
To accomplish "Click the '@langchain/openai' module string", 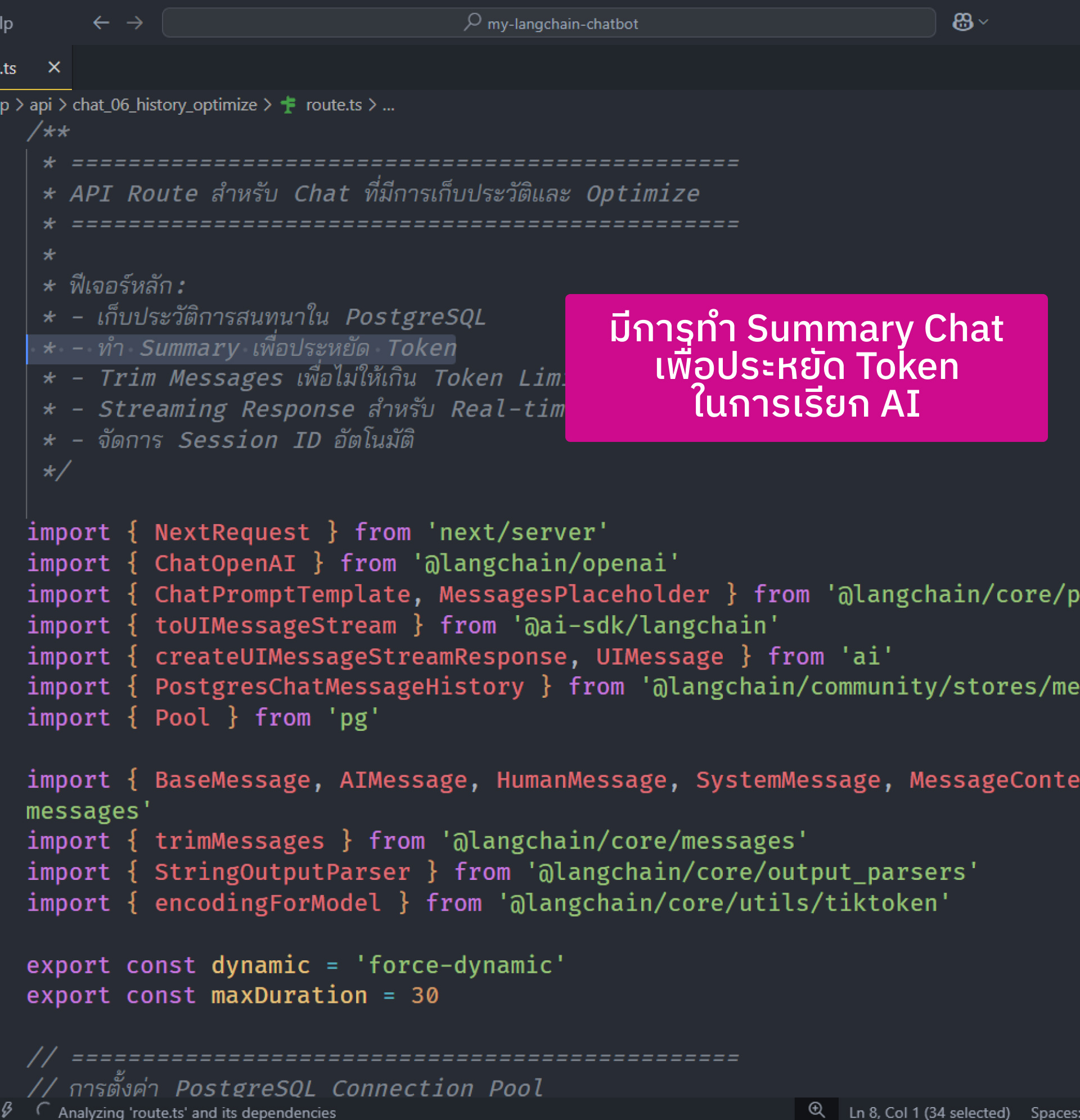I will tap(546, 563).
